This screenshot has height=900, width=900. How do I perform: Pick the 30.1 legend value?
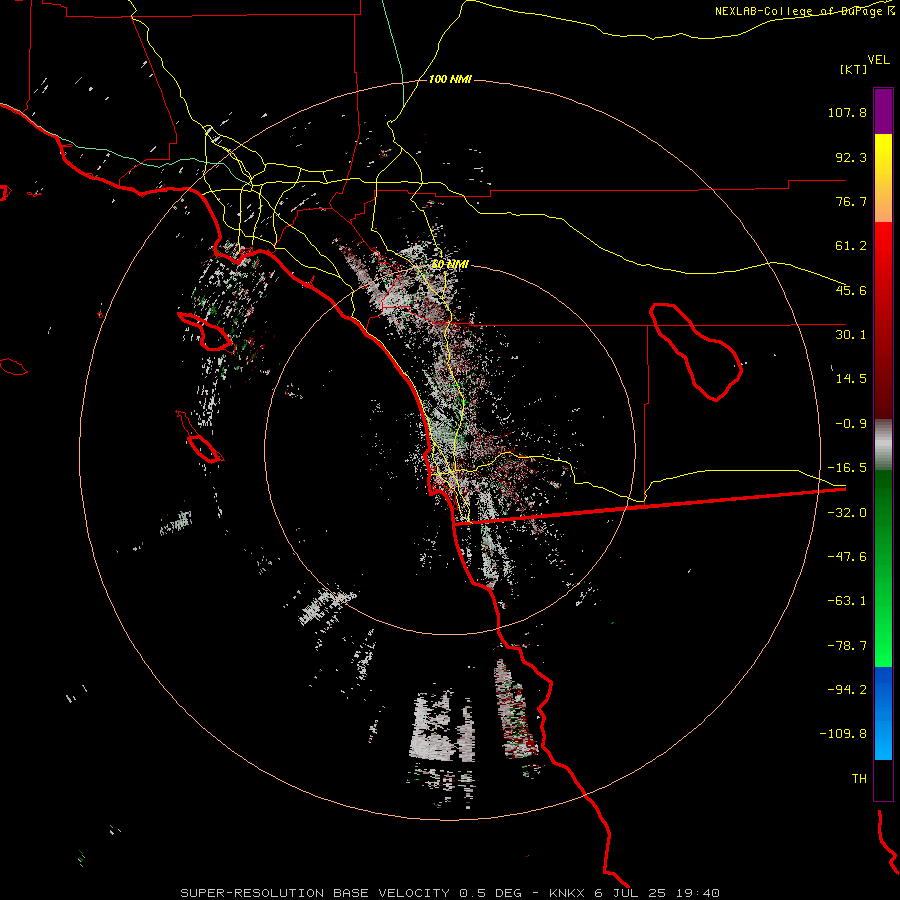pos(851,335)
